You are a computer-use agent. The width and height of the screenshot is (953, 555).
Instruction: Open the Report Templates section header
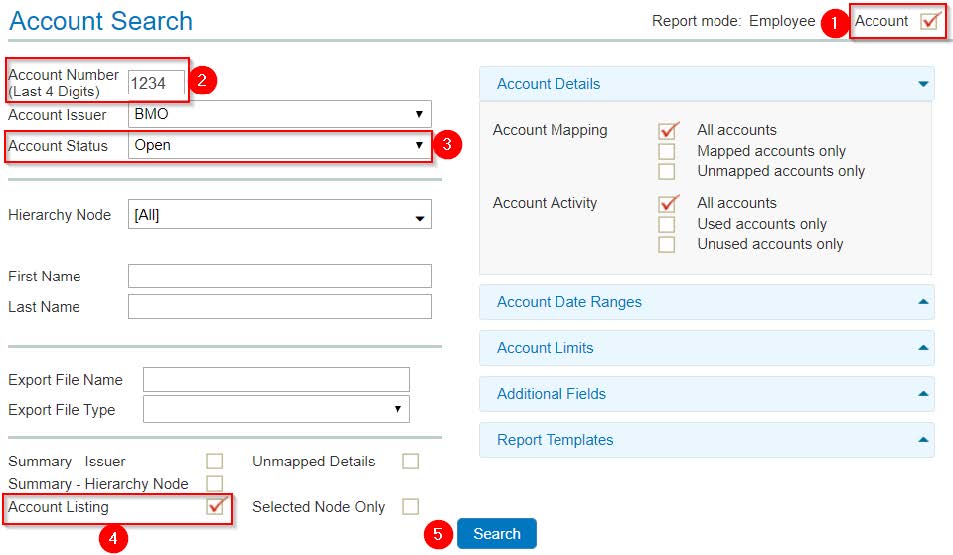pyautogui.click(x=706, y=440)
